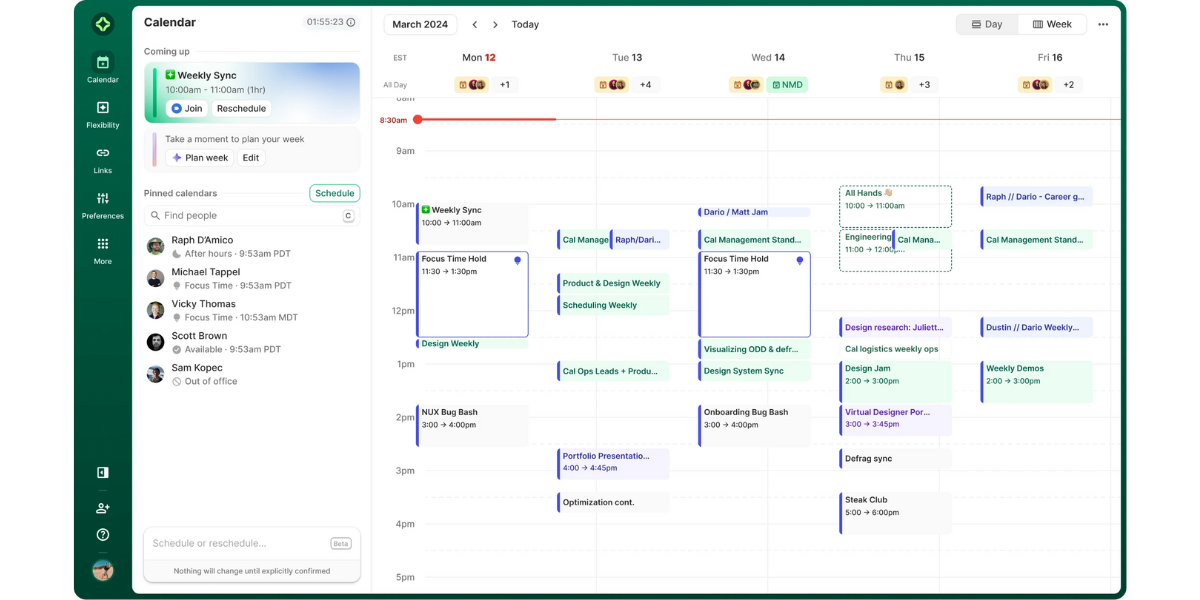Screen dimensions: 1200x600
Task: Select the Links icon in sidebar
Action: pos(102,153)
